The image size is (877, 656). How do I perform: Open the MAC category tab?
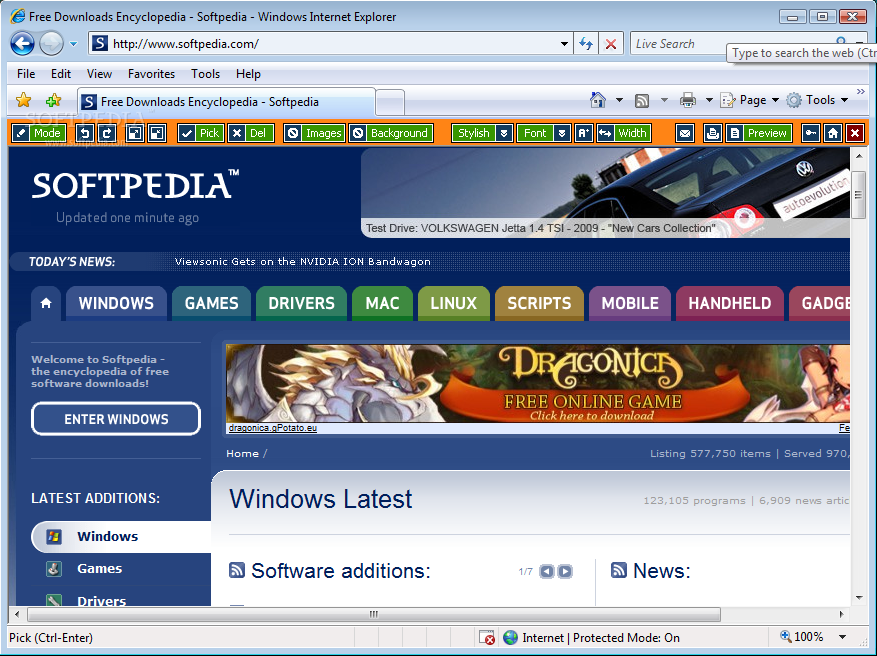point(383,303)
